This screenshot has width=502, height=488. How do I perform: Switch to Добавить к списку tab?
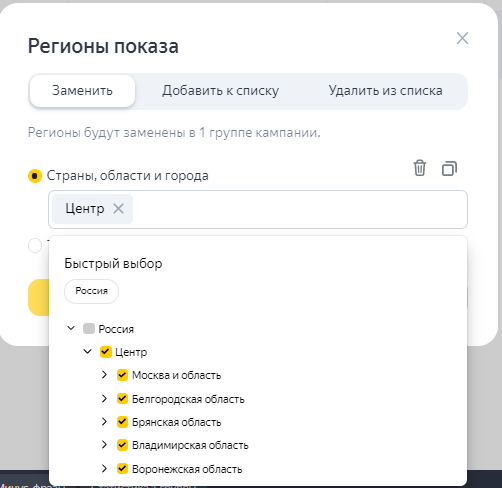[220, 91]
